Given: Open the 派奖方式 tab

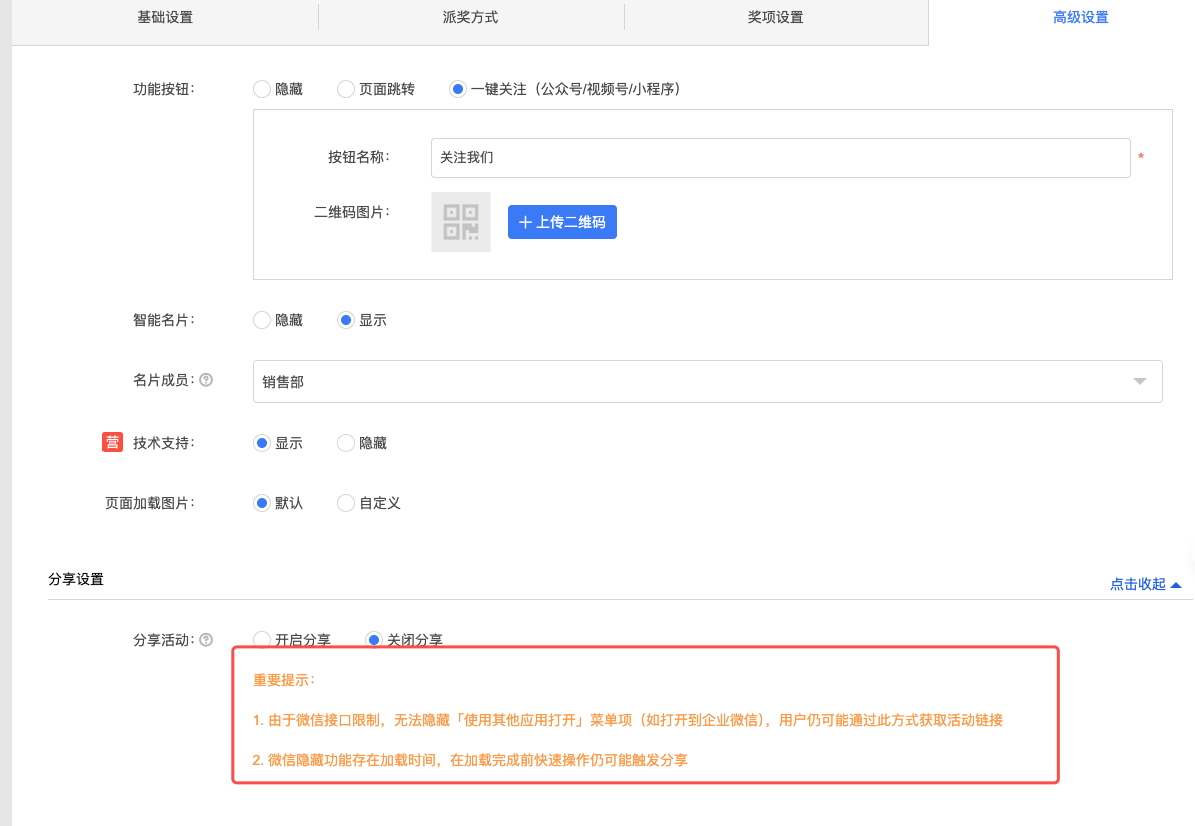Looking at the screenshot, I should click(470, 17).
